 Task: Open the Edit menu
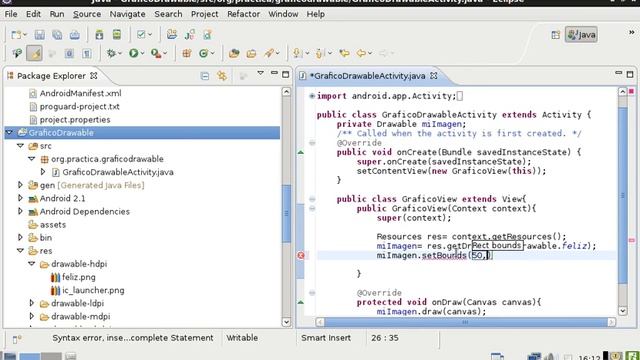33,14
